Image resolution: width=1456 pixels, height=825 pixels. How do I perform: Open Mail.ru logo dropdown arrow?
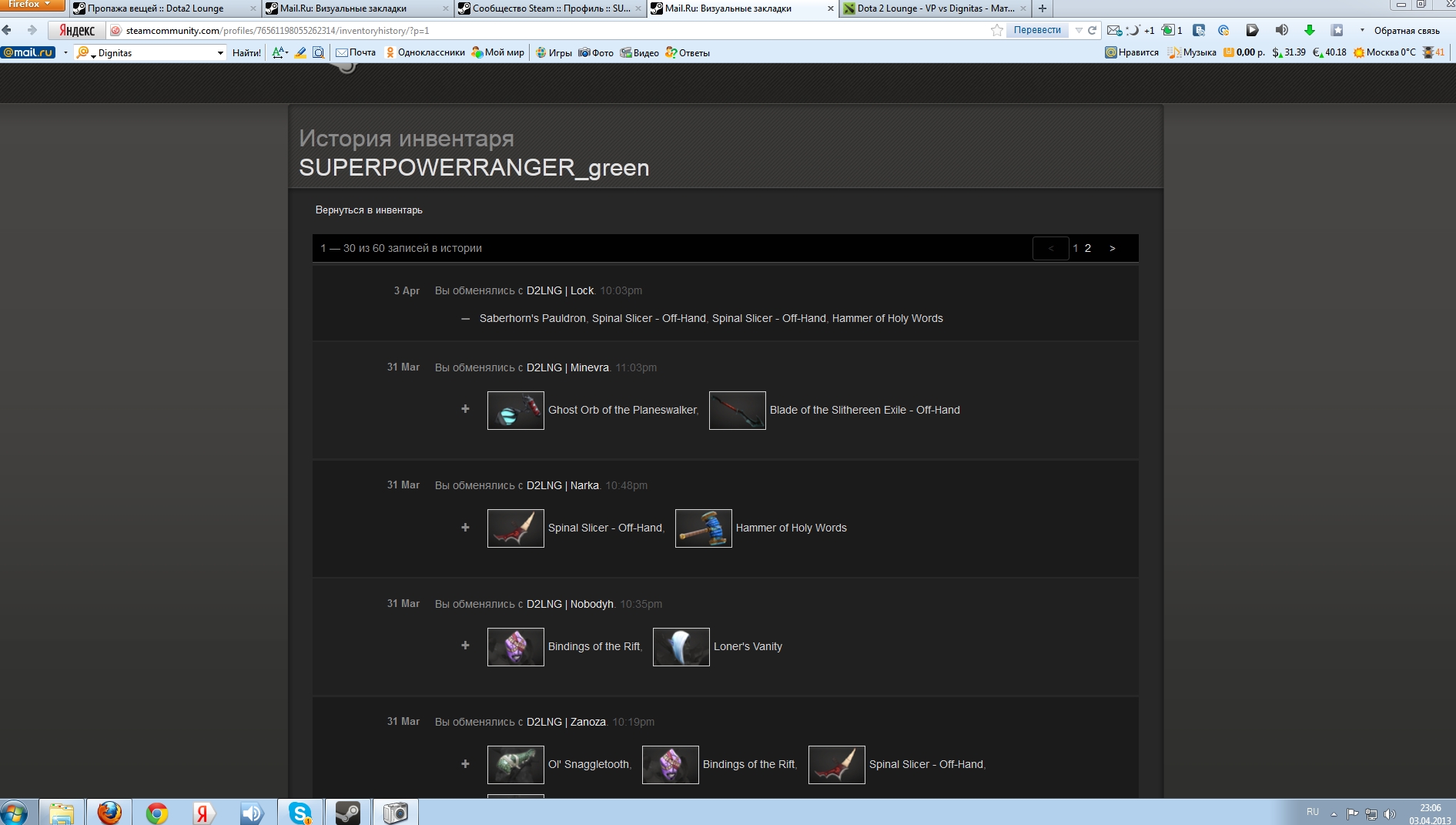point(65,52)
